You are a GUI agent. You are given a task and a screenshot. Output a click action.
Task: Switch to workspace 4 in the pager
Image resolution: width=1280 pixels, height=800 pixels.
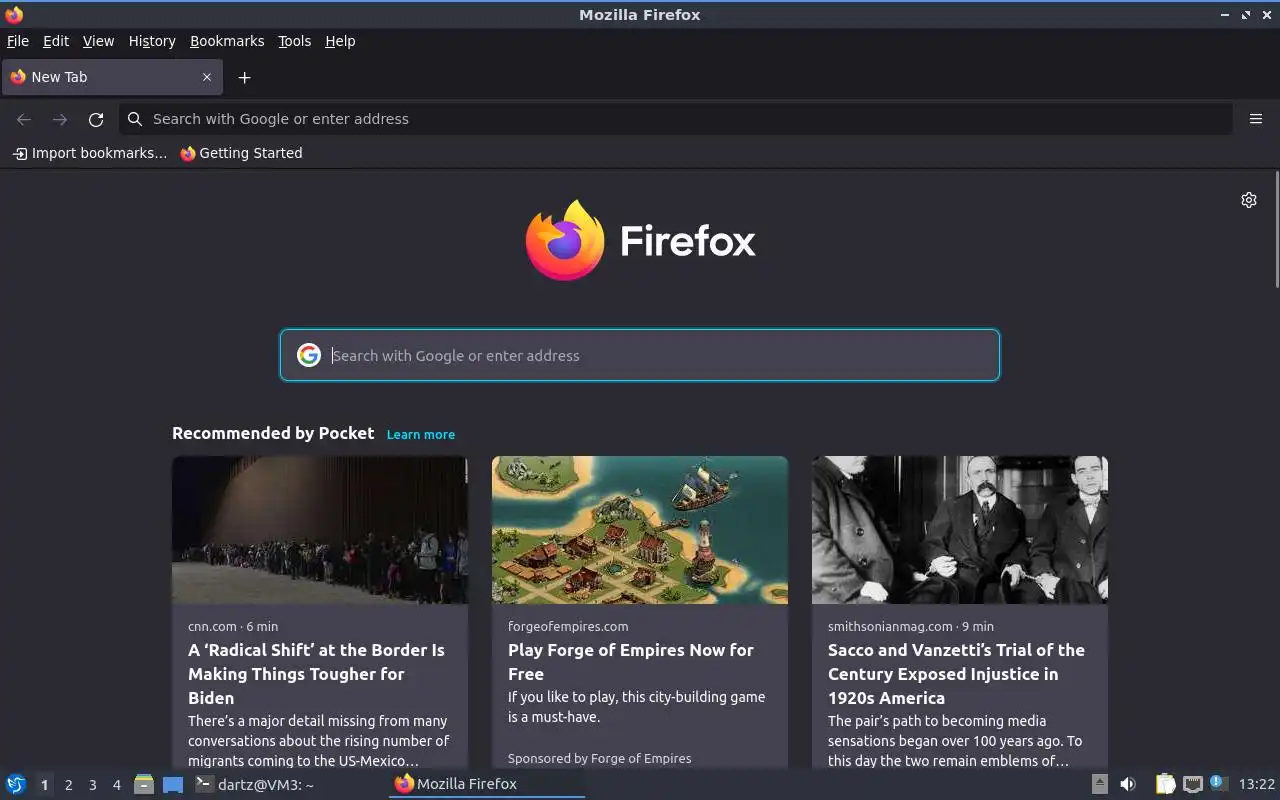[x=116, y=785]
